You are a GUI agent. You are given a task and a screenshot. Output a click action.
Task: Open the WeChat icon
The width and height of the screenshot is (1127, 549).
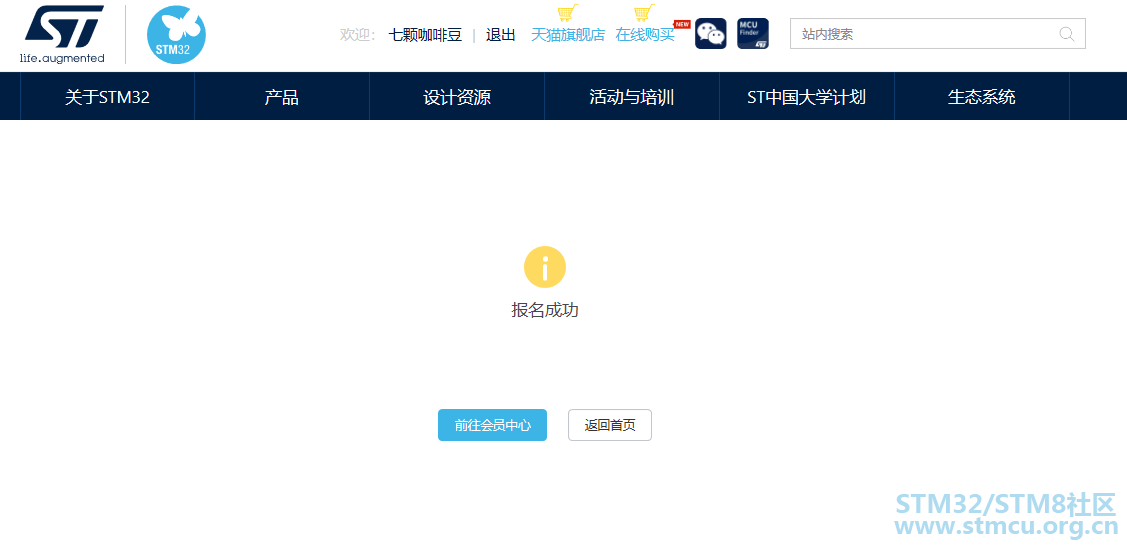click(710, 34)
